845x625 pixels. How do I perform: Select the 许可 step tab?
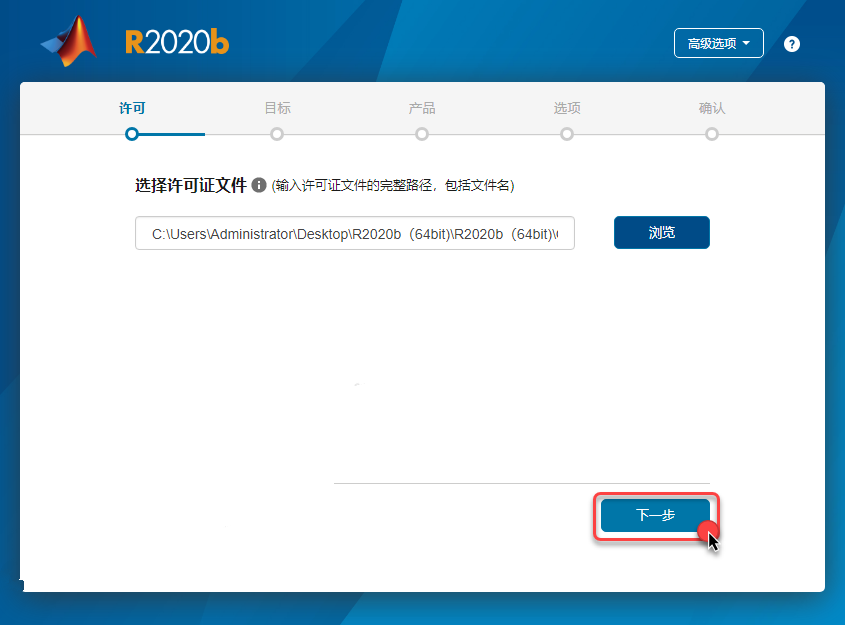(x=132, y=108)
